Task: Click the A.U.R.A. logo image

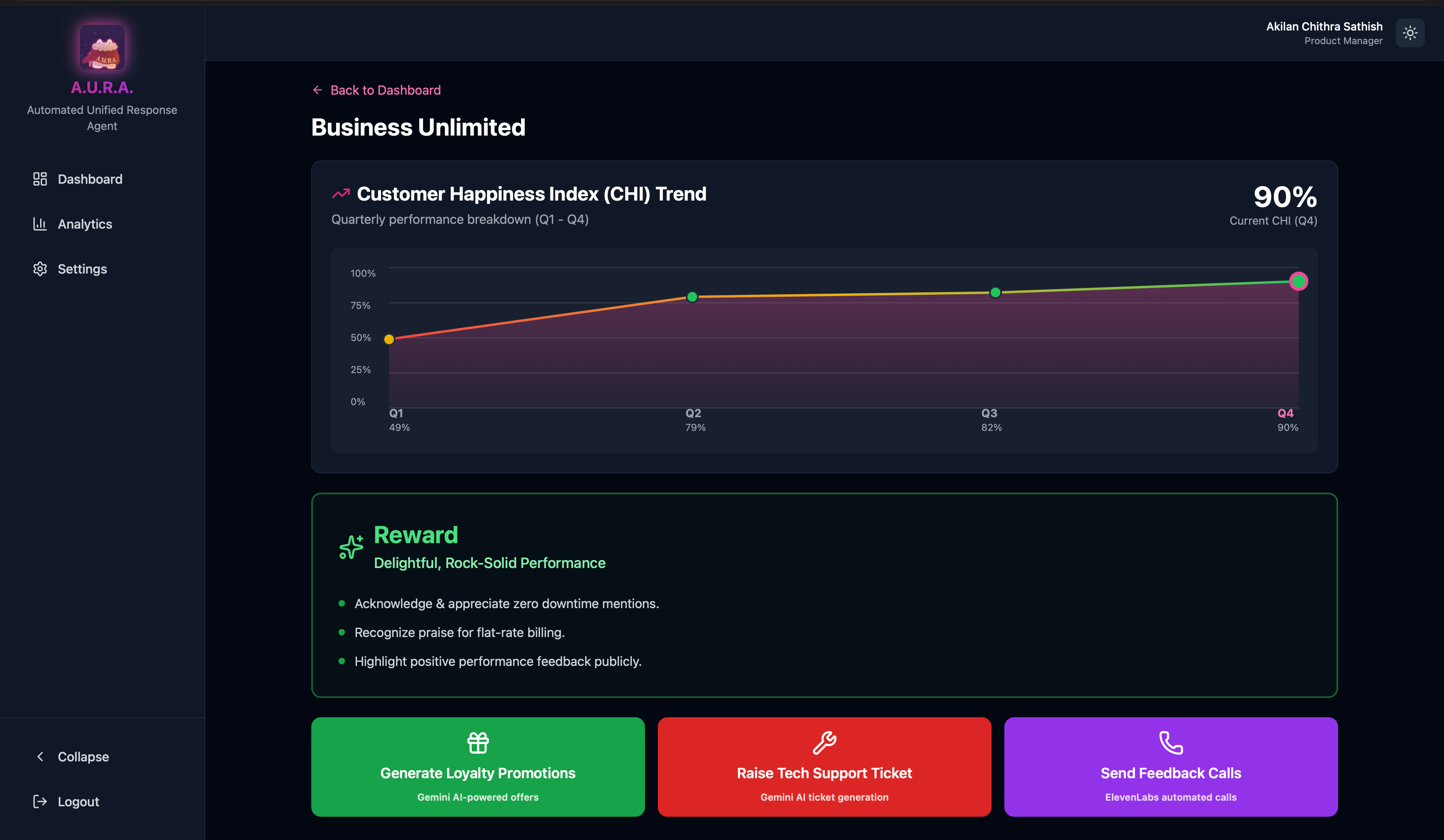Action: (102, 47)
